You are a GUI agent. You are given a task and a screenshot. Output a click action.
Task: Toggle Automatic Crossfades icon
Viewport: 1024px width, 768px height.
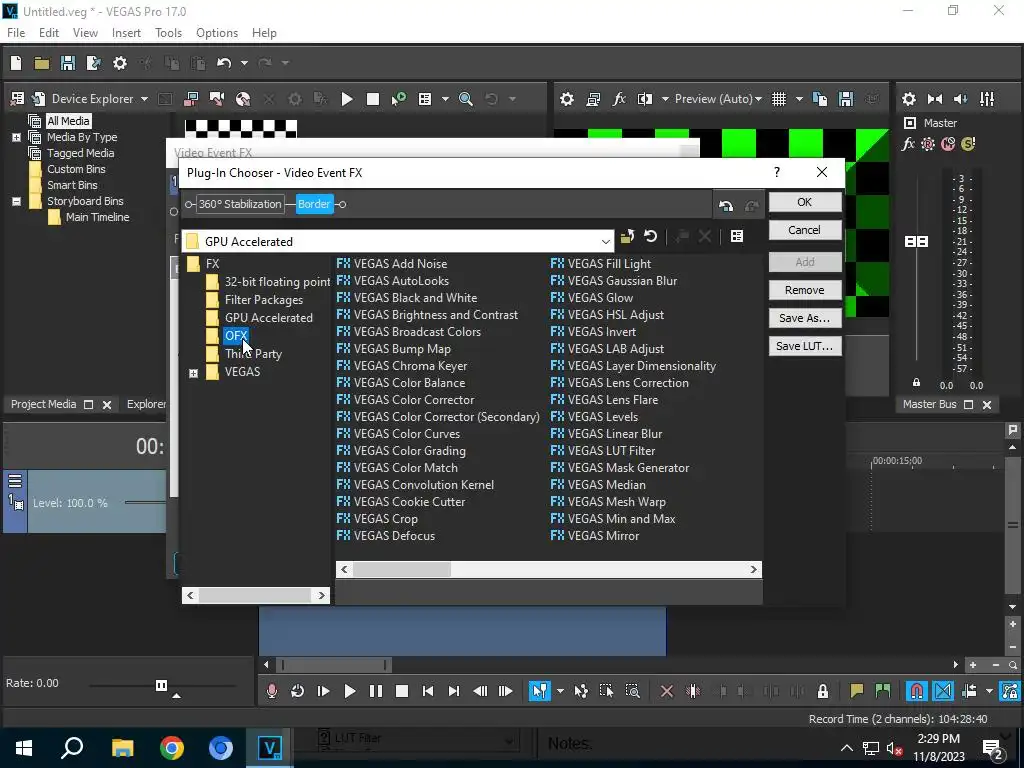(943, 691)
